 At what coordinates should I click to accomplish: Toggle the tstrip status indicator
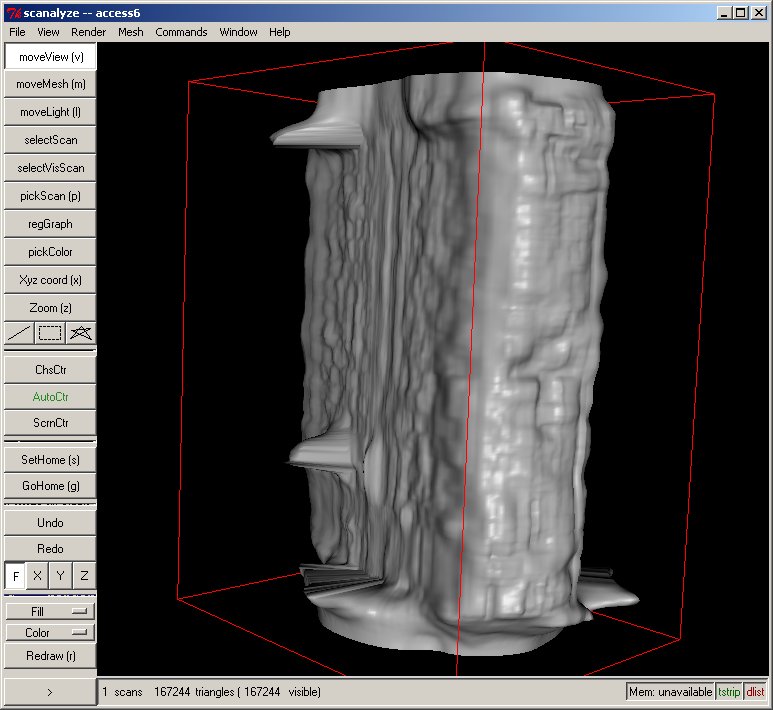[729, 692]
